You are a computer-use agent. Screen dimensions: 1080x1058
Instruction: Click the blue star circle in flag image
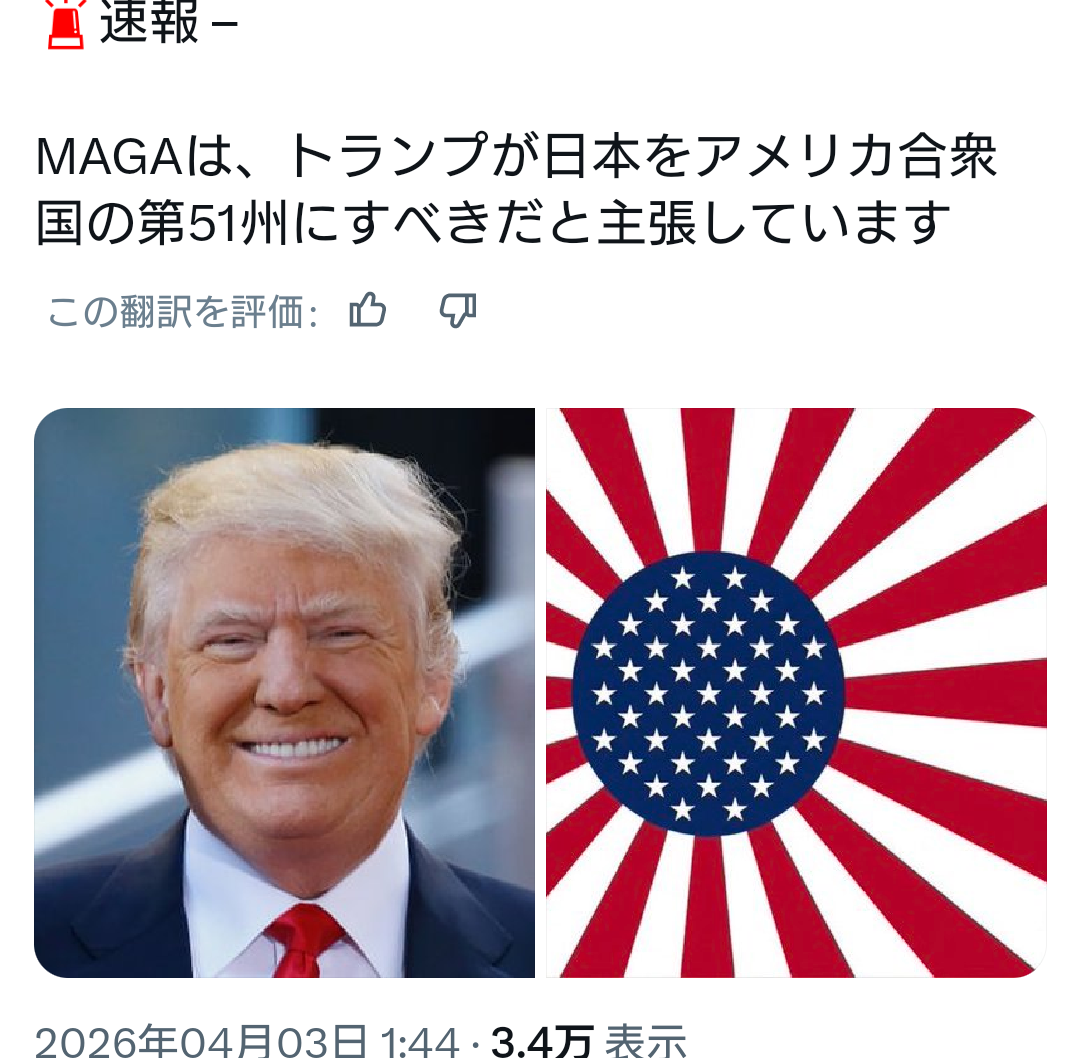pyautogui.click(x=708, y=694)
